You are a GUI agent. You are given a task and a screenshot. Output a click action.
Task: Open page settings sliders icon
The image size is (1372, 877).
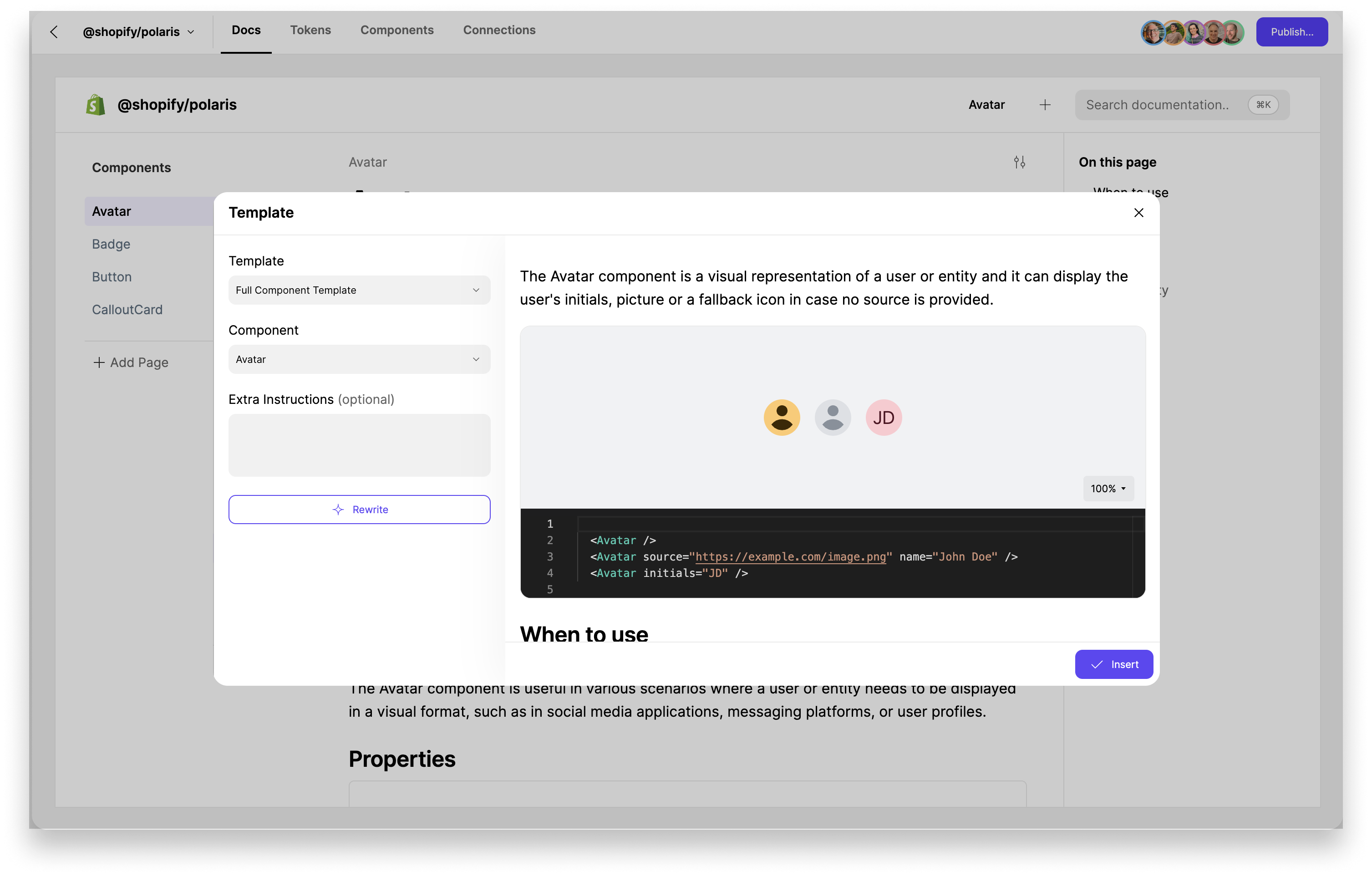click(x=1019, y=163)
